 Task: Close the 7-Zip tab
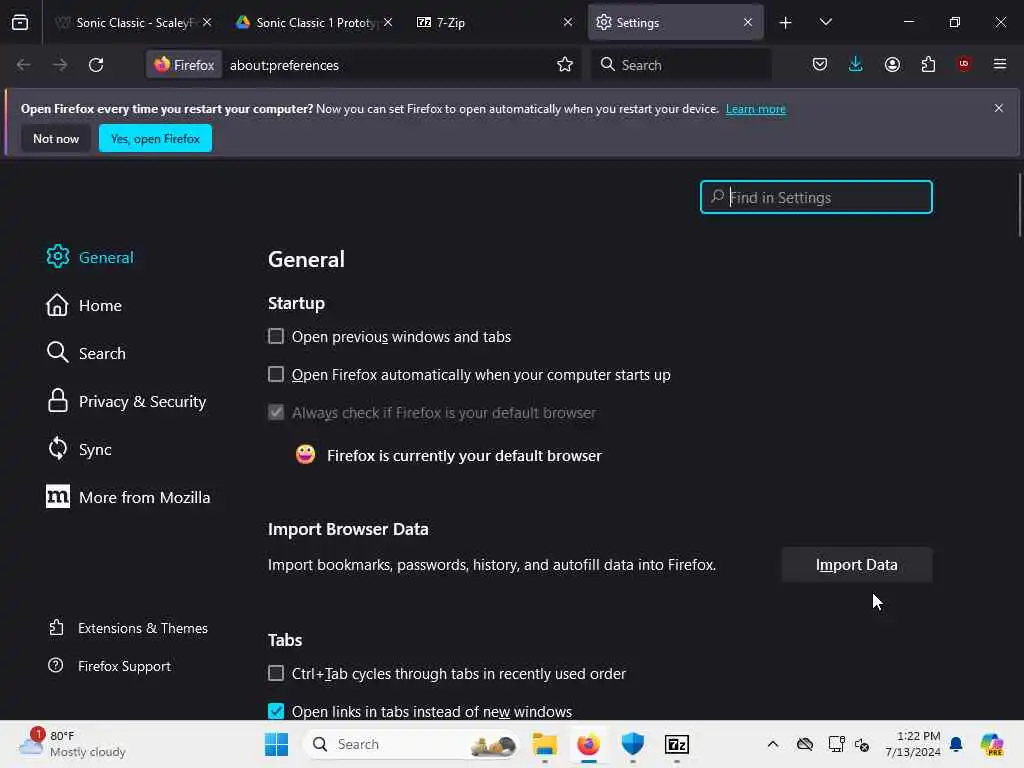tap(568, 22)
